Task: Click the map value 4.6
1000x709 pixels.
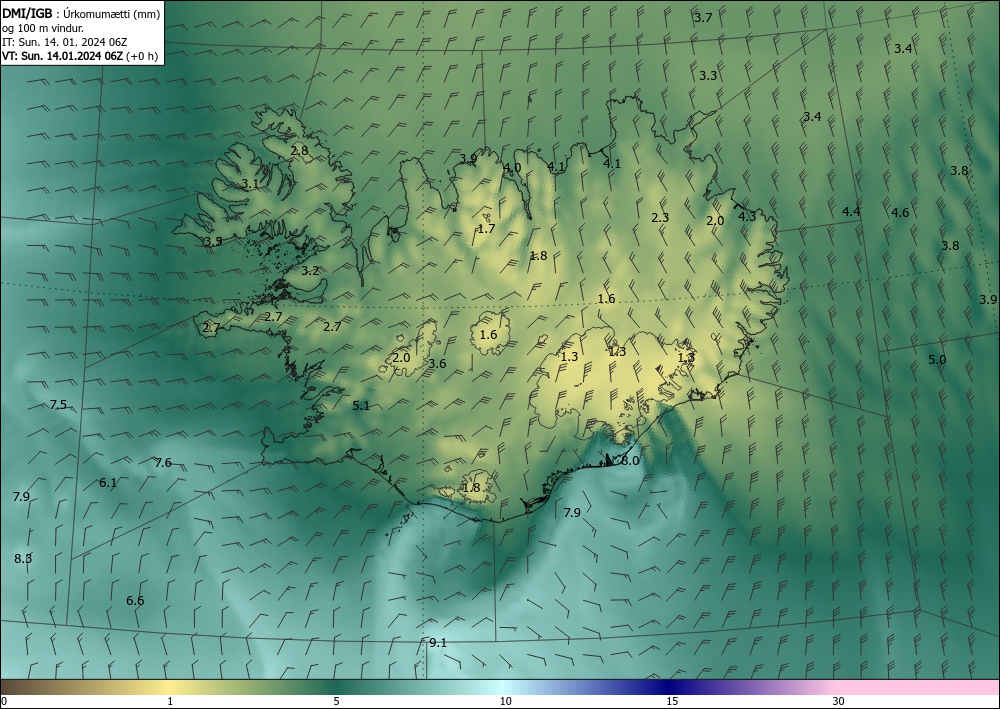Action: tap(900, 213)
